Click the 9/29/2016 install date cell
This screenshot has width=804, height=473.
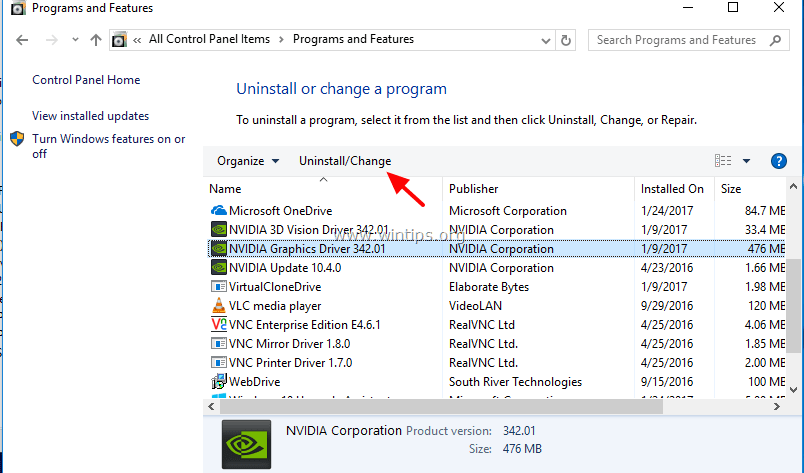pyautogui.click(x=667, y=306)
